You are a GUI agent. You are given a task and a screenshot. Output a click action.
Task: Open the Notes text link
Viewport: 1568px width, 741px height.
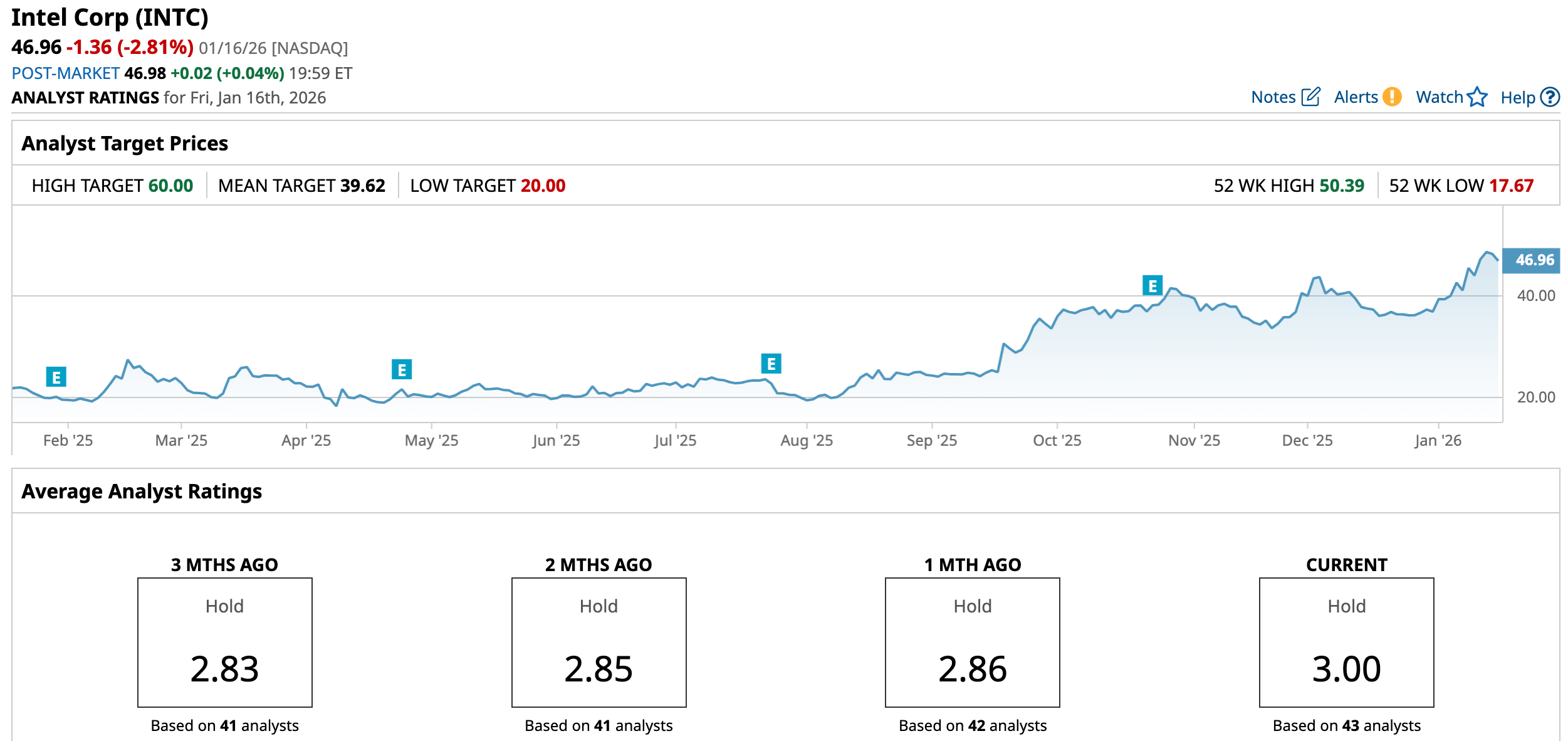(1273, 97)
